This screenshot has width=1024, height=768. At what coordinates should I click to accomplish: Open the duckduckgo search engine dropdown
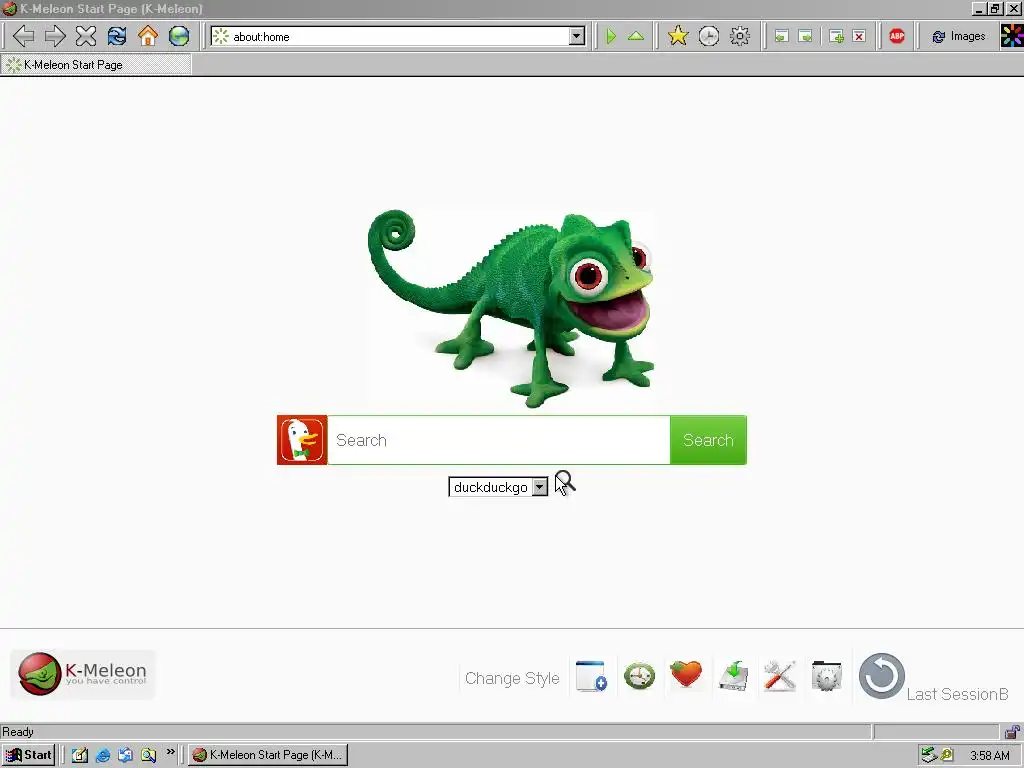coord(498,487)
